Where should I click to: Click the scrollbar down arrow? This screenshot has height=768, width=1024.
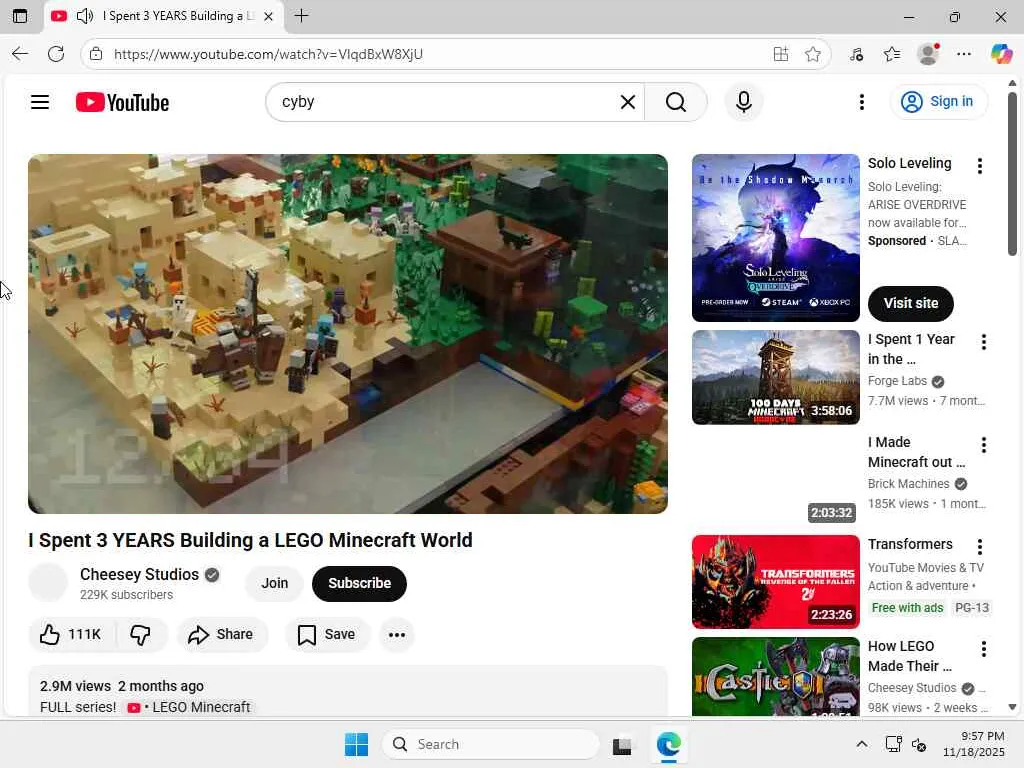click(x=1012, y=707)
